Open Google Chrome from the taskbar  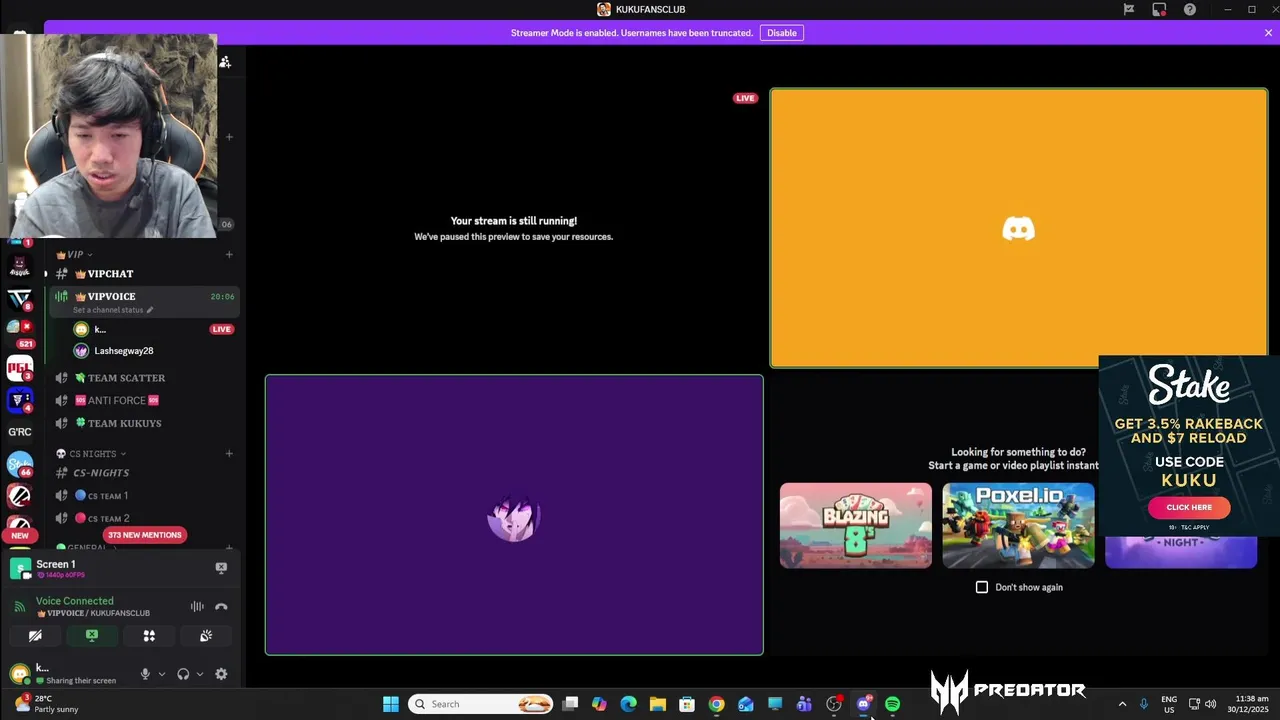(x=716, y=704)
